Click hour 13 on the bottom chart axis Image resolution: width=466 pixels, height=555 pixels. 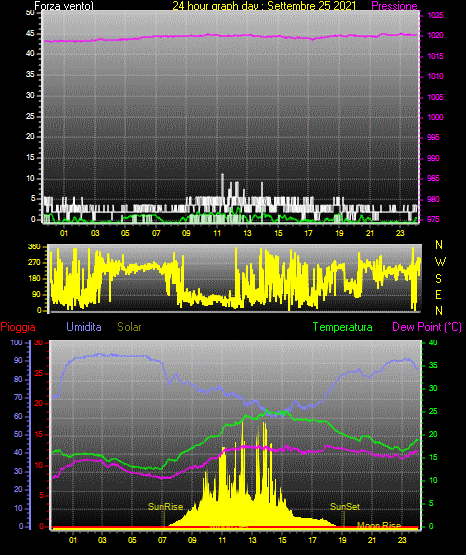pyautogui.click(x=252, y=540)
